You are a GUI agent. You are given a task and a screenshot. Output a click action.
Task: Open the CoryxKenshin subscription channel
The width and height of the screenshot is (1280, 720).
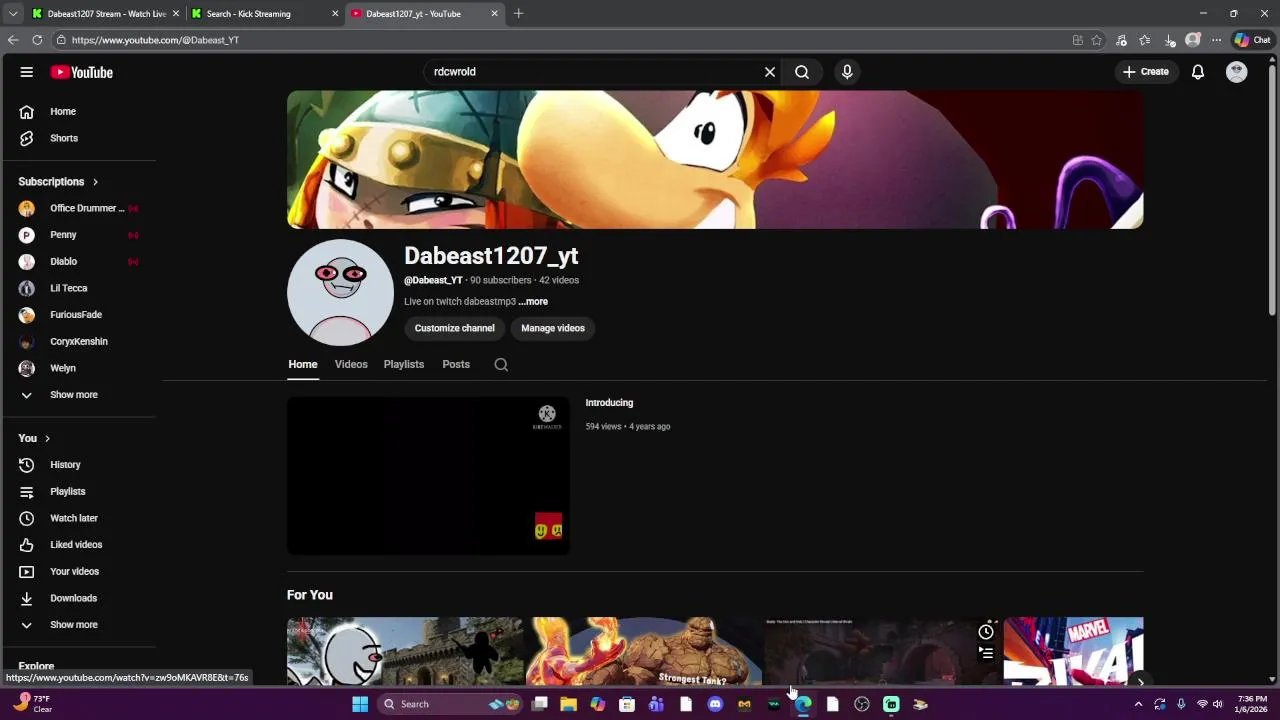point(78,342)
